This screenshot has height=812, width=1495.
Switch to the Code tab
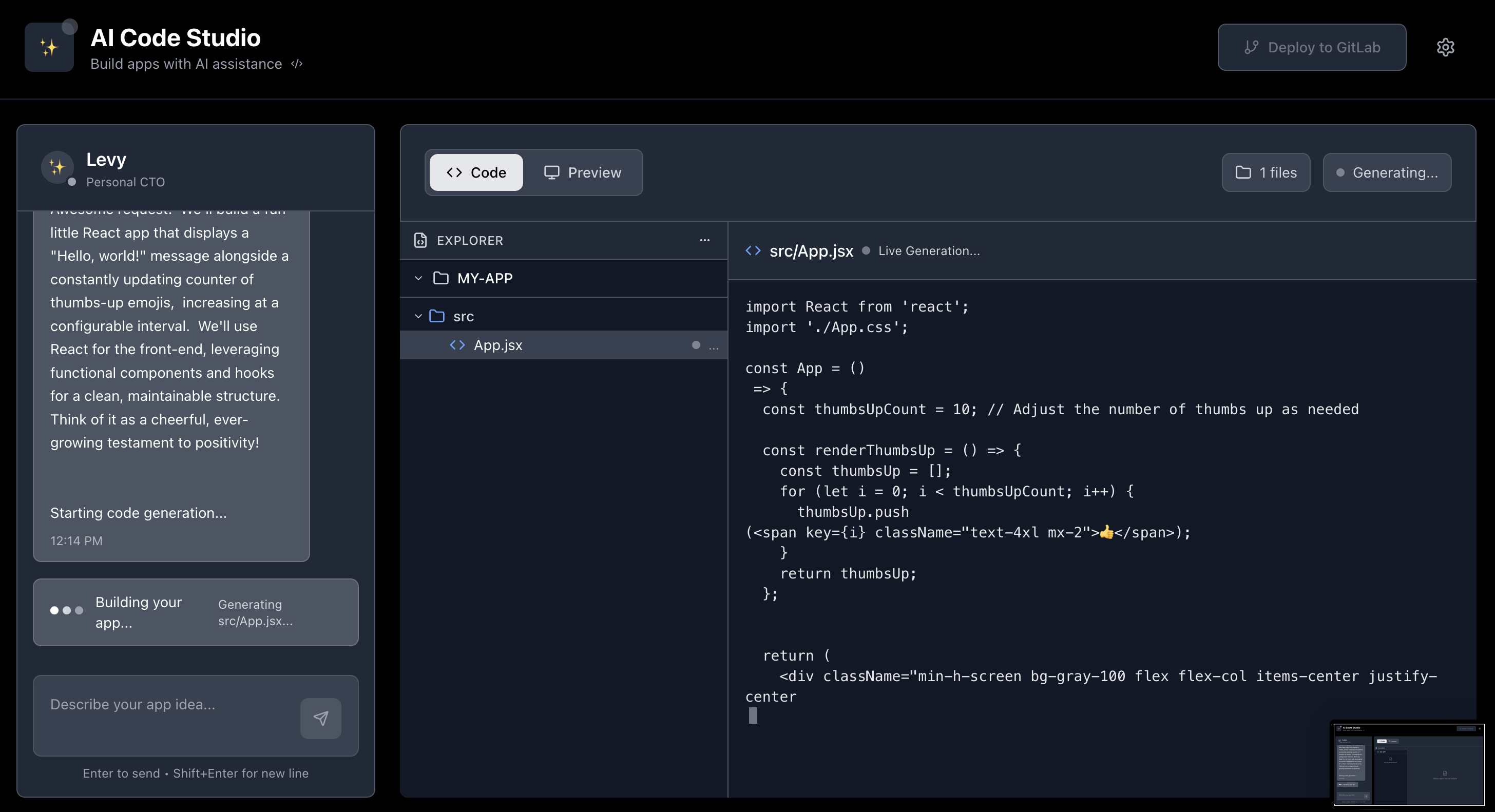coord(476,172)
